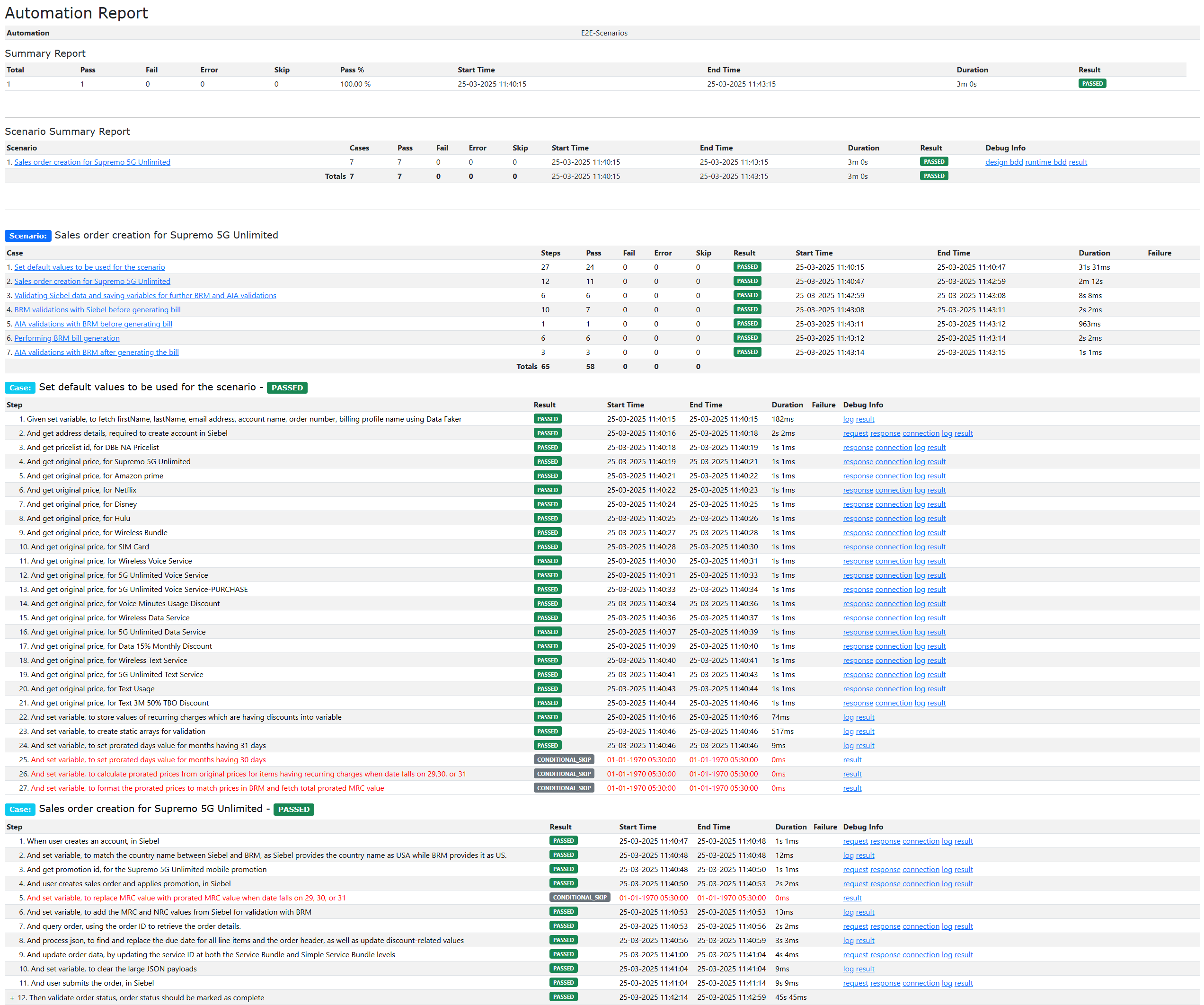
Task: Click CONDITIONAL_SKIP badge for replace MRC value step
Action: (579, 898)
